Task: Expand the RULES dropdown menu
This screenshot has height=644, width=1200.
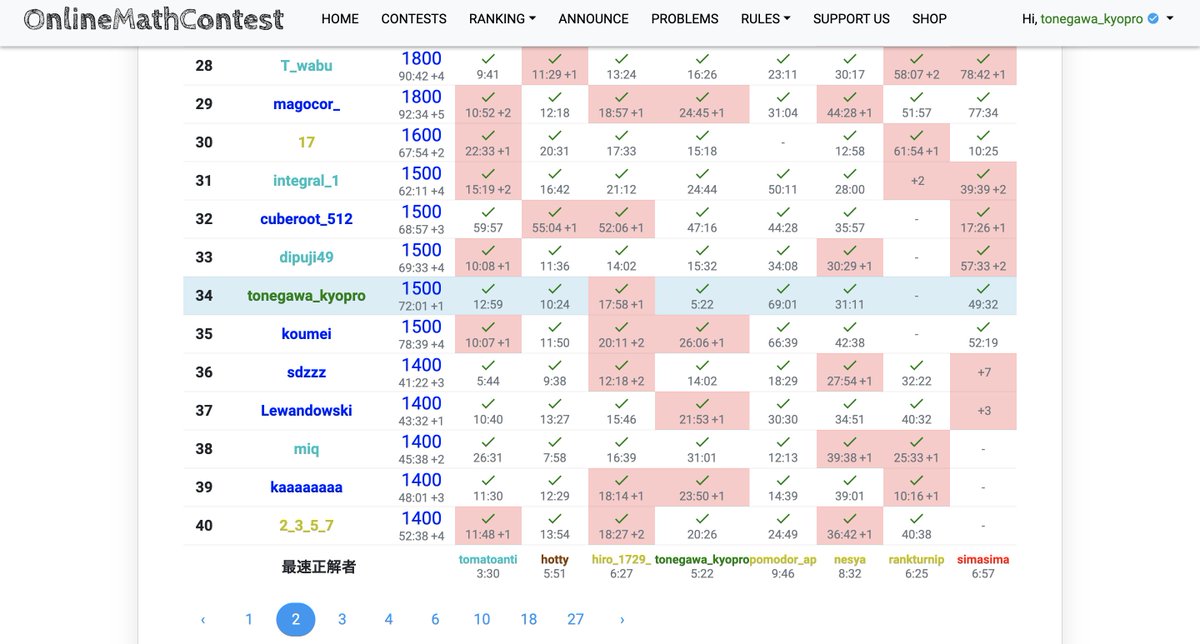Action: point(765,19)
